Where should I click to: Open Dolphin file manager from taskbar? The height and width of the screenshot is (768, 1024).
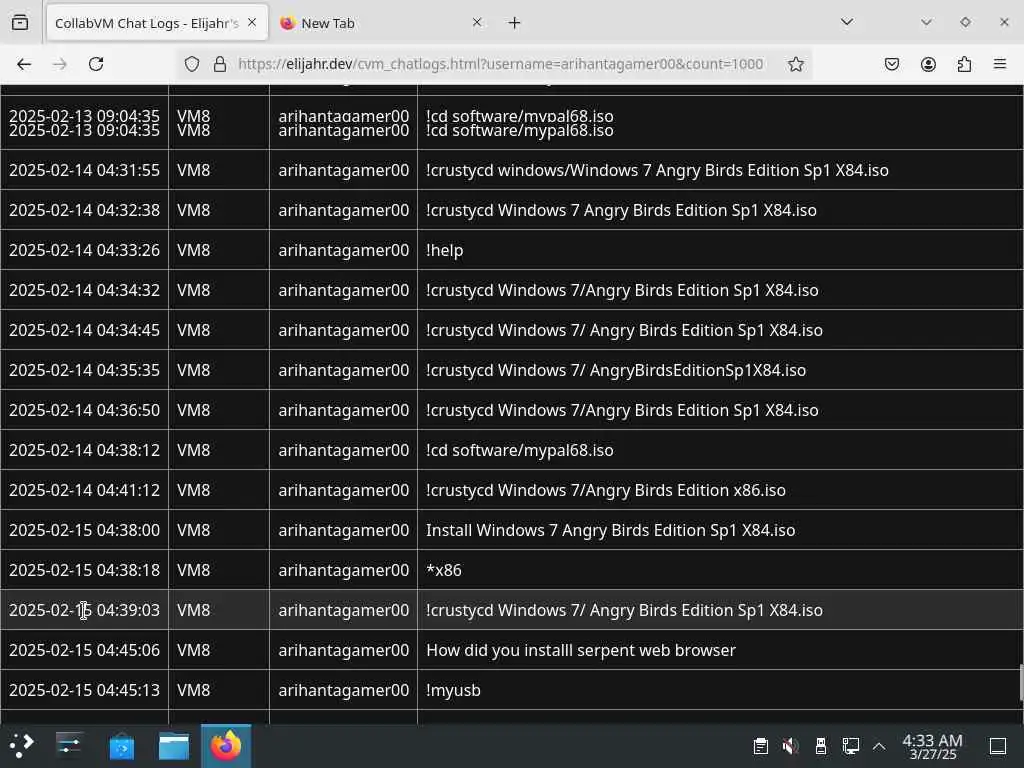pos(174,746)
